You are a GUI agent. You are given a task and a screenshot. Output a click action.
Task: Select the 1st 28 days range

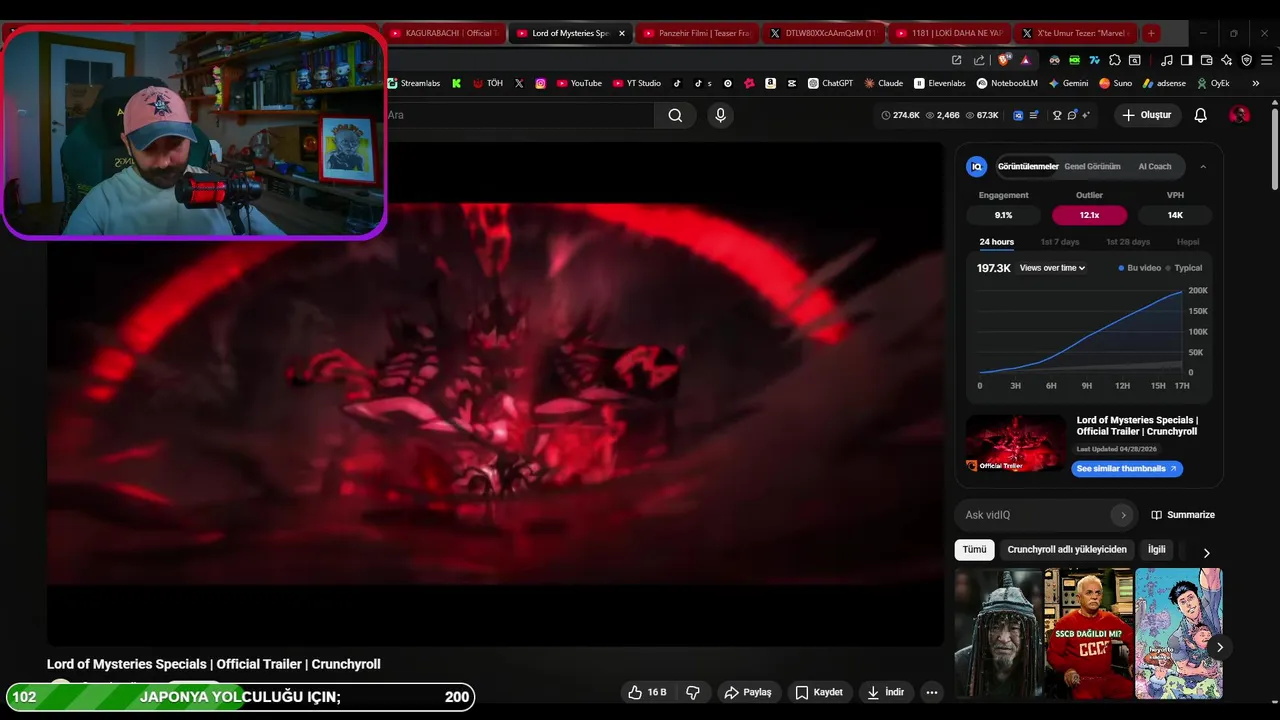[x=1127, y=242]
